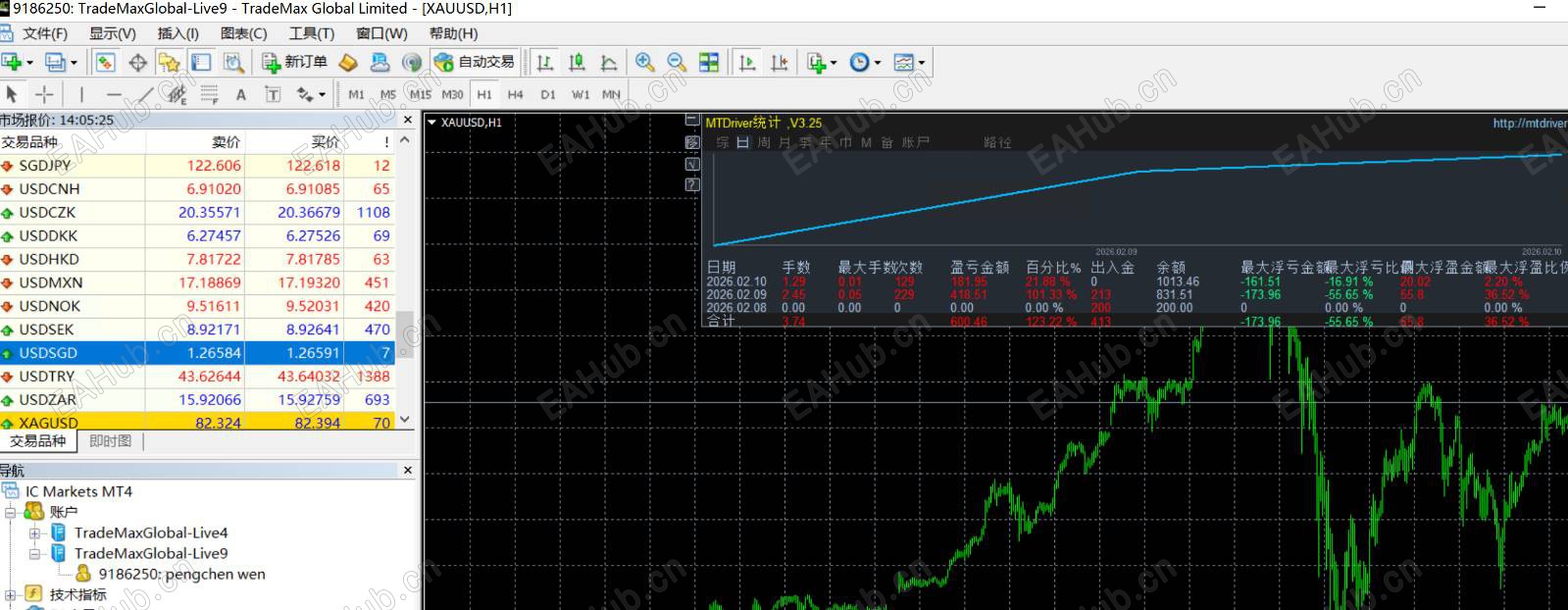Zoom in on the chart
Viewport: 1568px width, 610px height.
point(644,63)
